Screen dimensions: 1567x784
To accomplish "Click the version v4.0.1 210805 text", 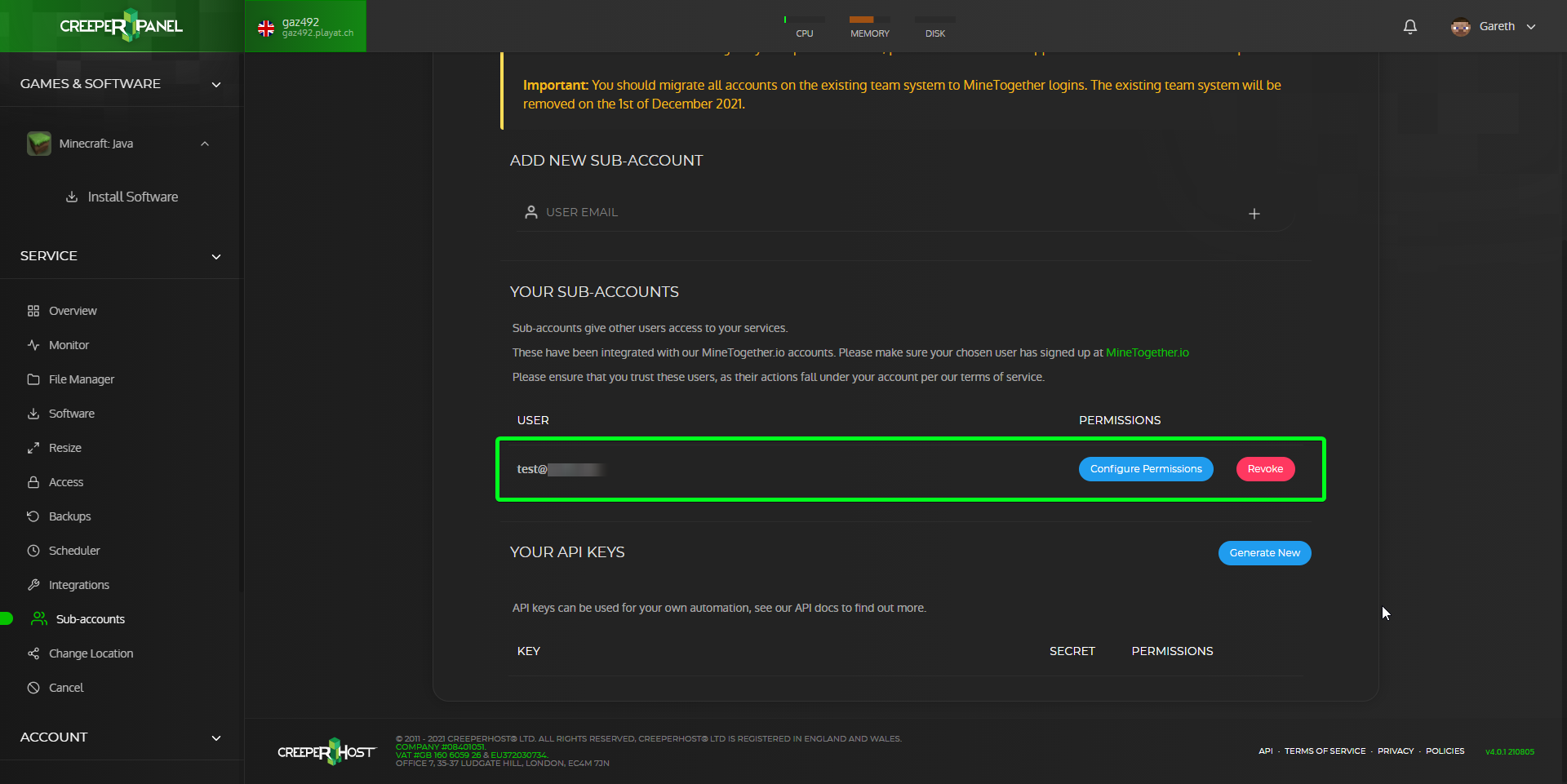I will point(1509,752).
